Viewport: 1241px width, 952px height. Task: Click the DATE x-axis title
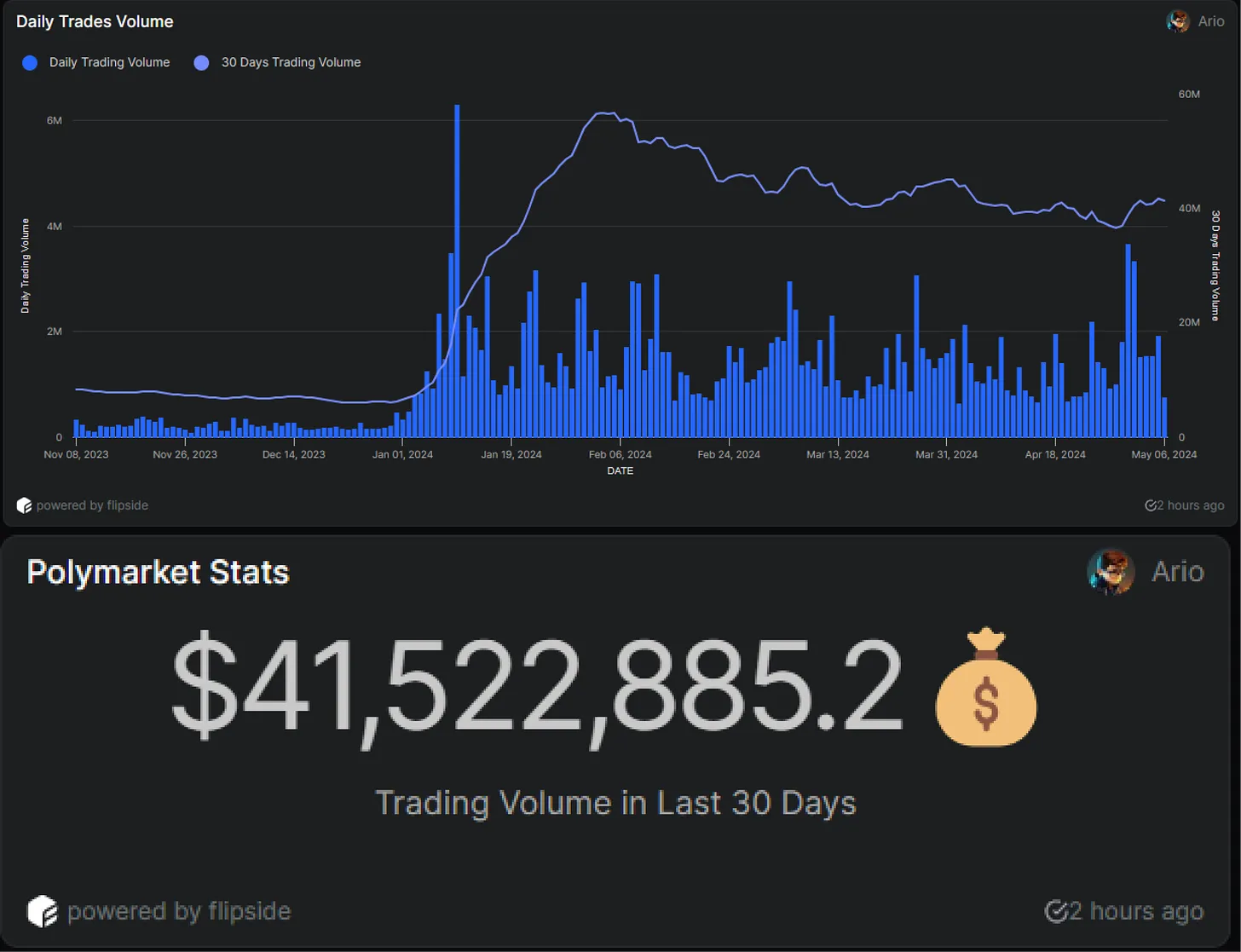pyautogui.click(x=620, y=470)
